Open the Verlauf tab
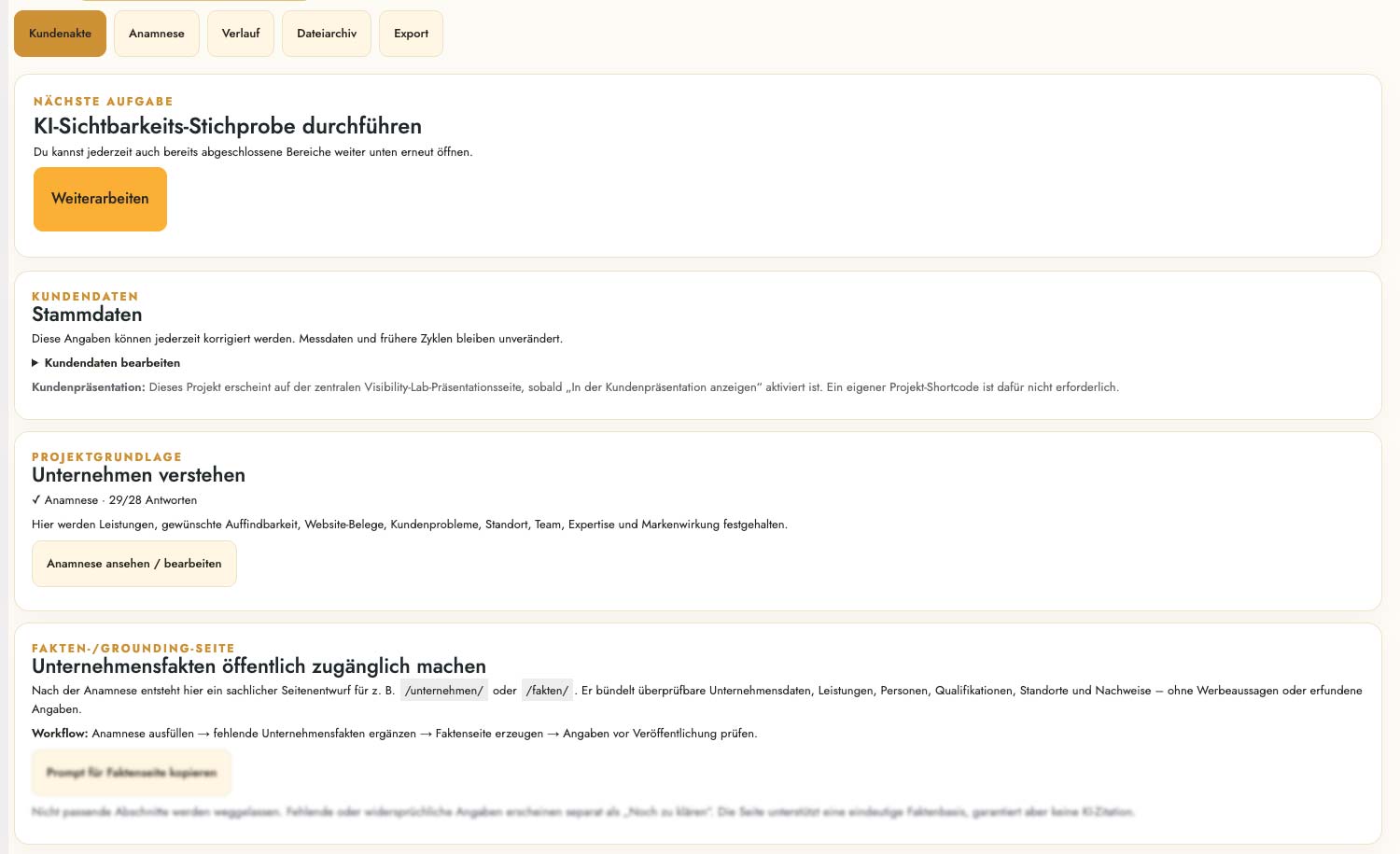Image resolution: width=1400 pixels, height=854 pixels. point(241,34)
